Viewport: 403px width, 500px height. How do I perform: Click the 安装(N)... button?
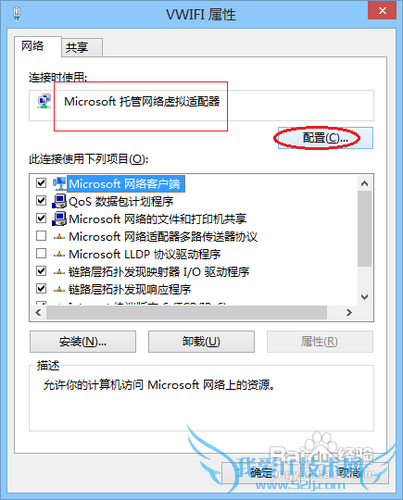click(83, 342)
